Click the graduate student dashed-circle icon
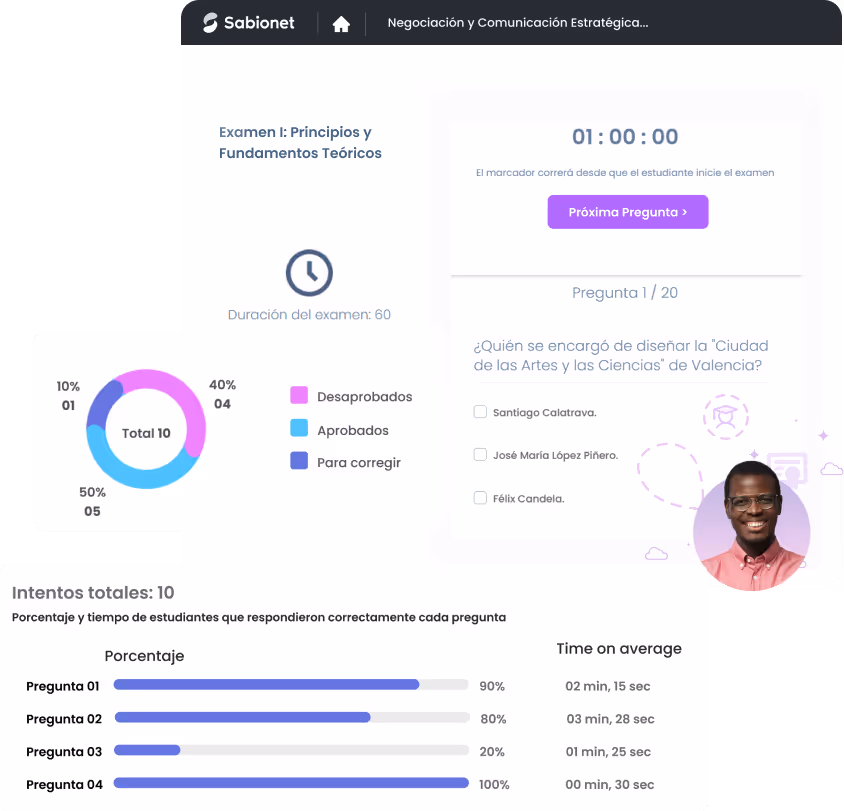This screenshot has height=811, width=844. tap(726, 417)
